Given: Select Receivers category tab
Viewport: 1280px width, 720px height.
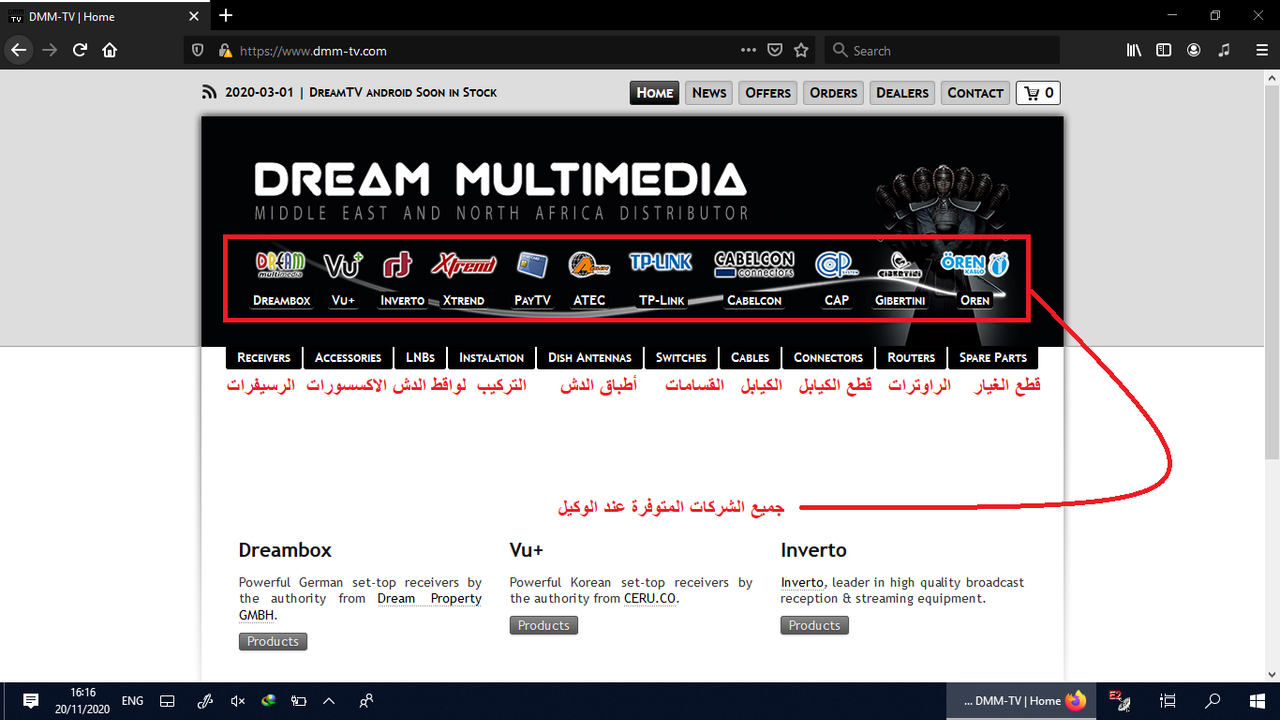Looking at the screenshot, I should [263, 358].
